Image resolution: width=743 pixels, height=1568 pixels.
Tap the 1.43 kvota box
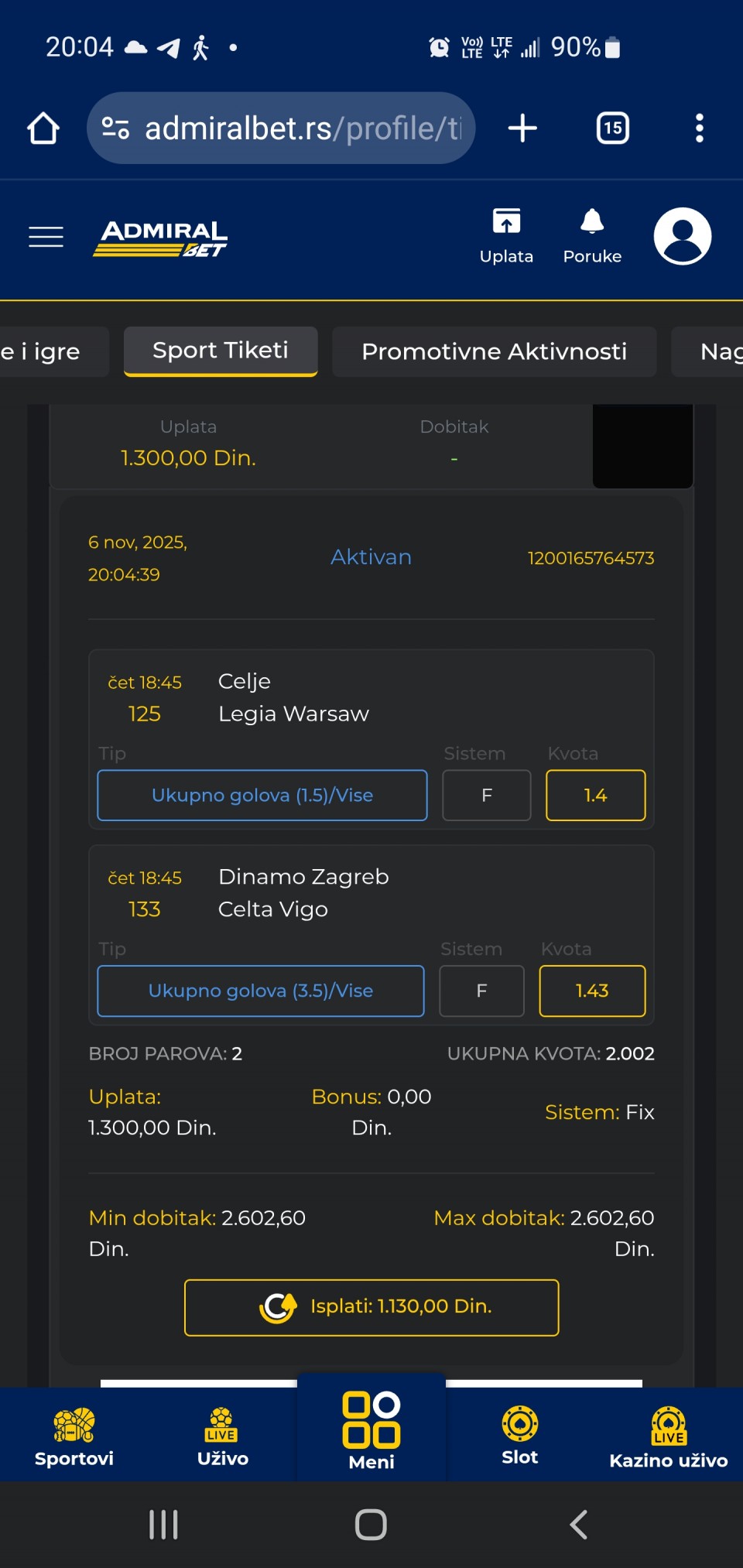coord(591,991)
